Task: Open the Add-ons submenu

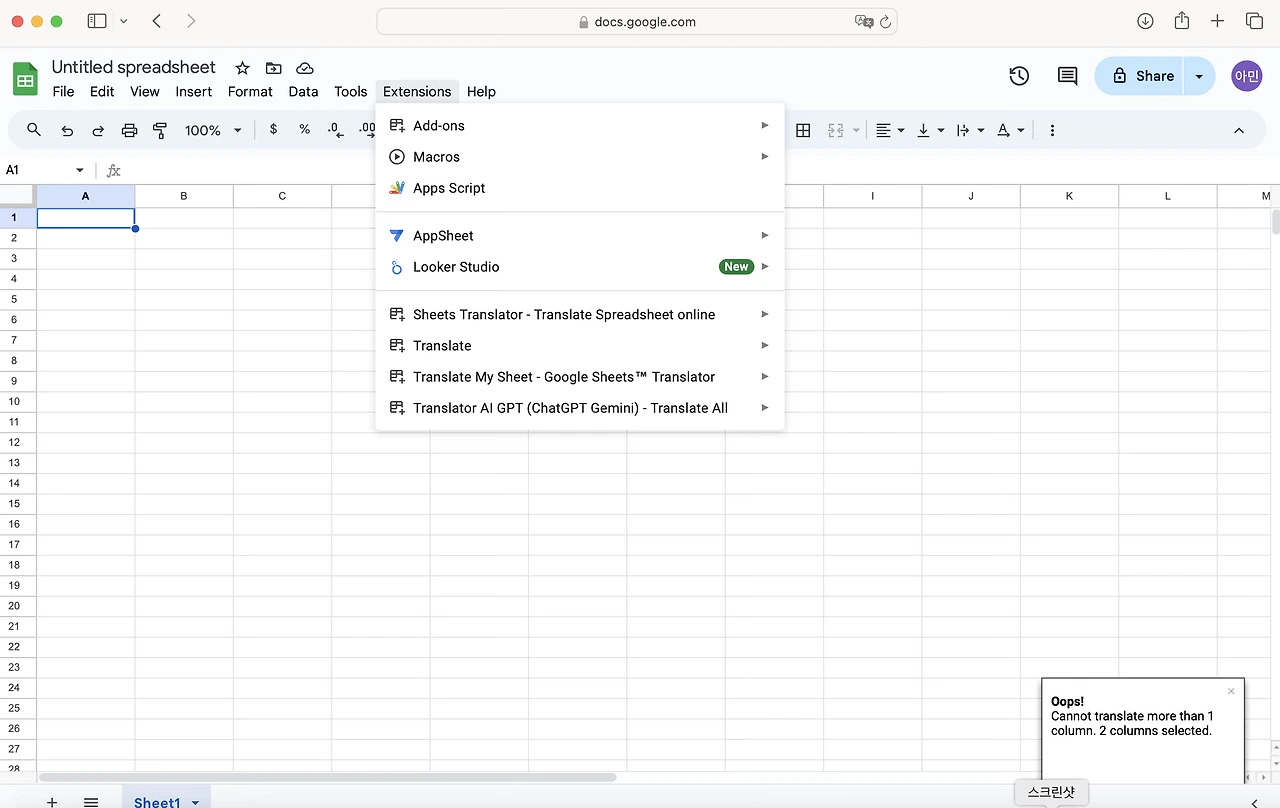Action: tap(580, 126)
